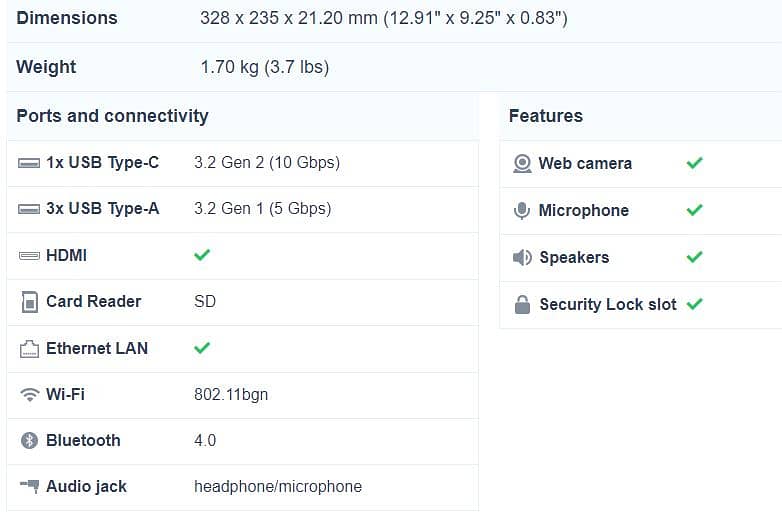Click the Card Reader icon
This screenshot has height=518, width=782.
tap(29, 302)
